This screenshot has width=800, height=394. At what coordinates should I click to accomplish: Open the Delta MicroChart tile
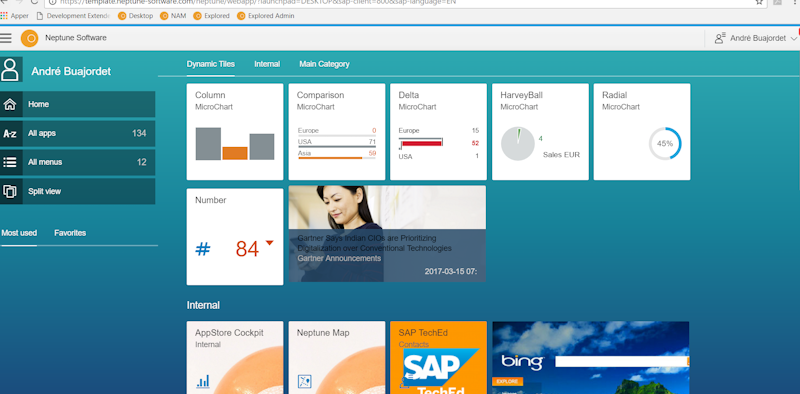tap(438, 132)
